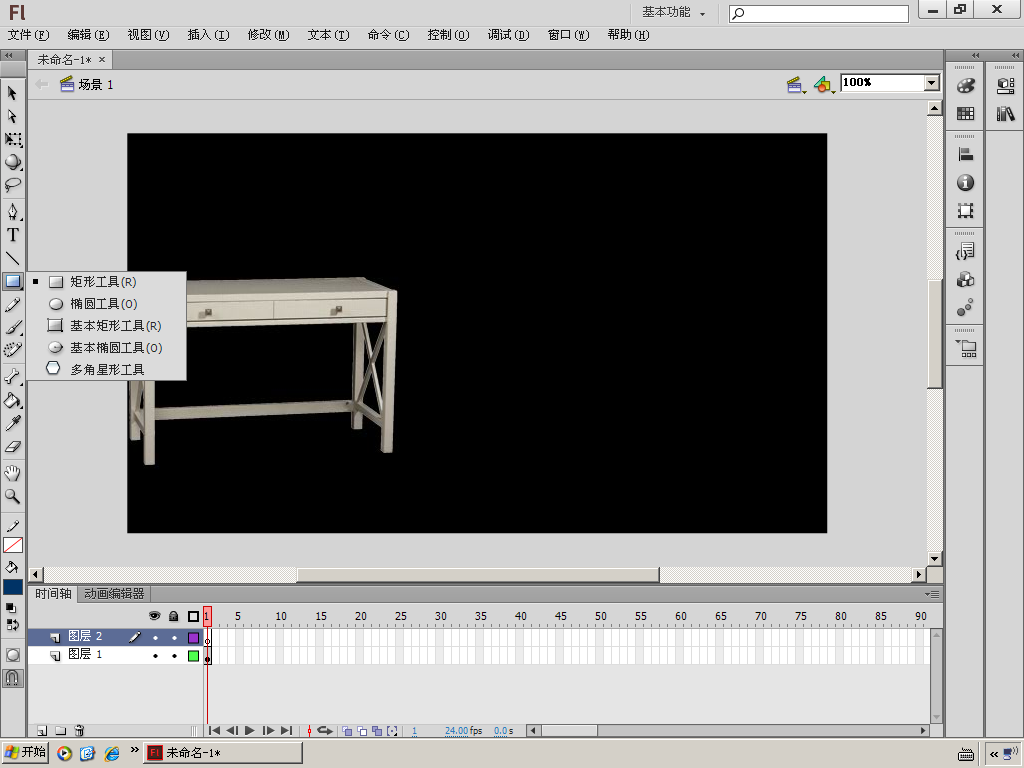Choose 椭圆工具(O) from flyout

[x=106, y=304]
